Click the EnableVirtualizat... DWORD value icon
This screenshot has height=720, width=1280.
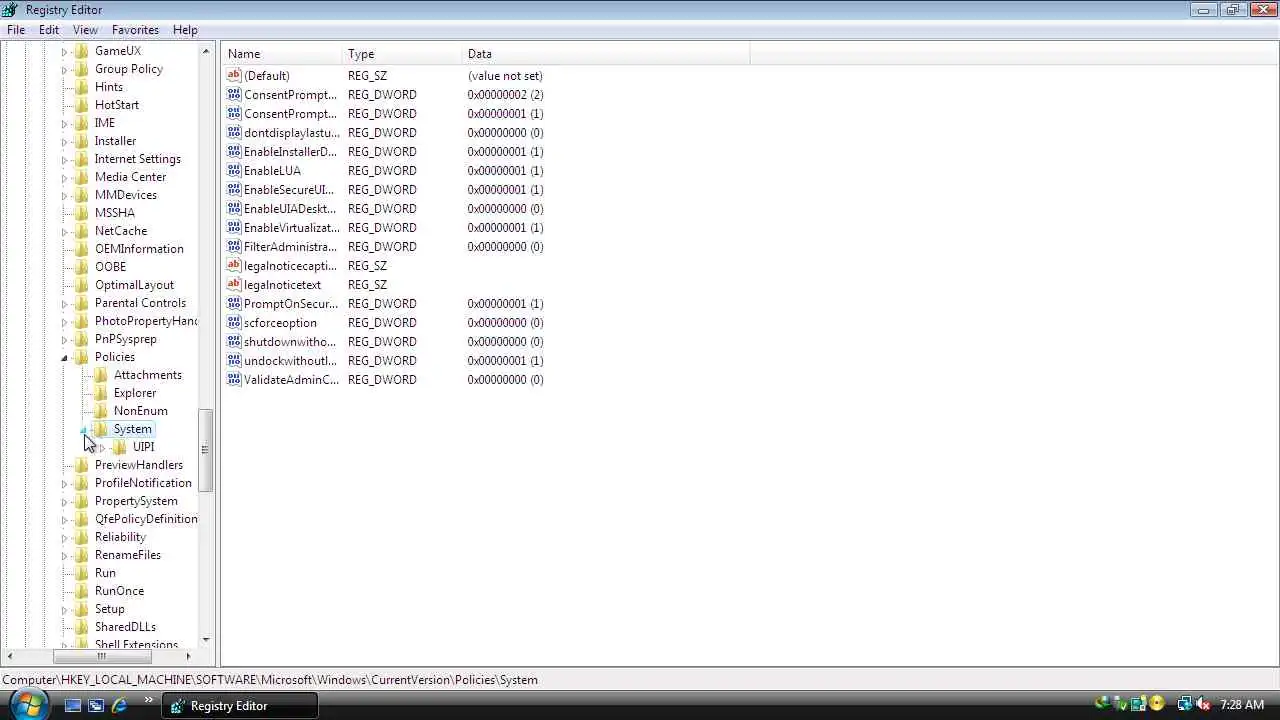234,228
